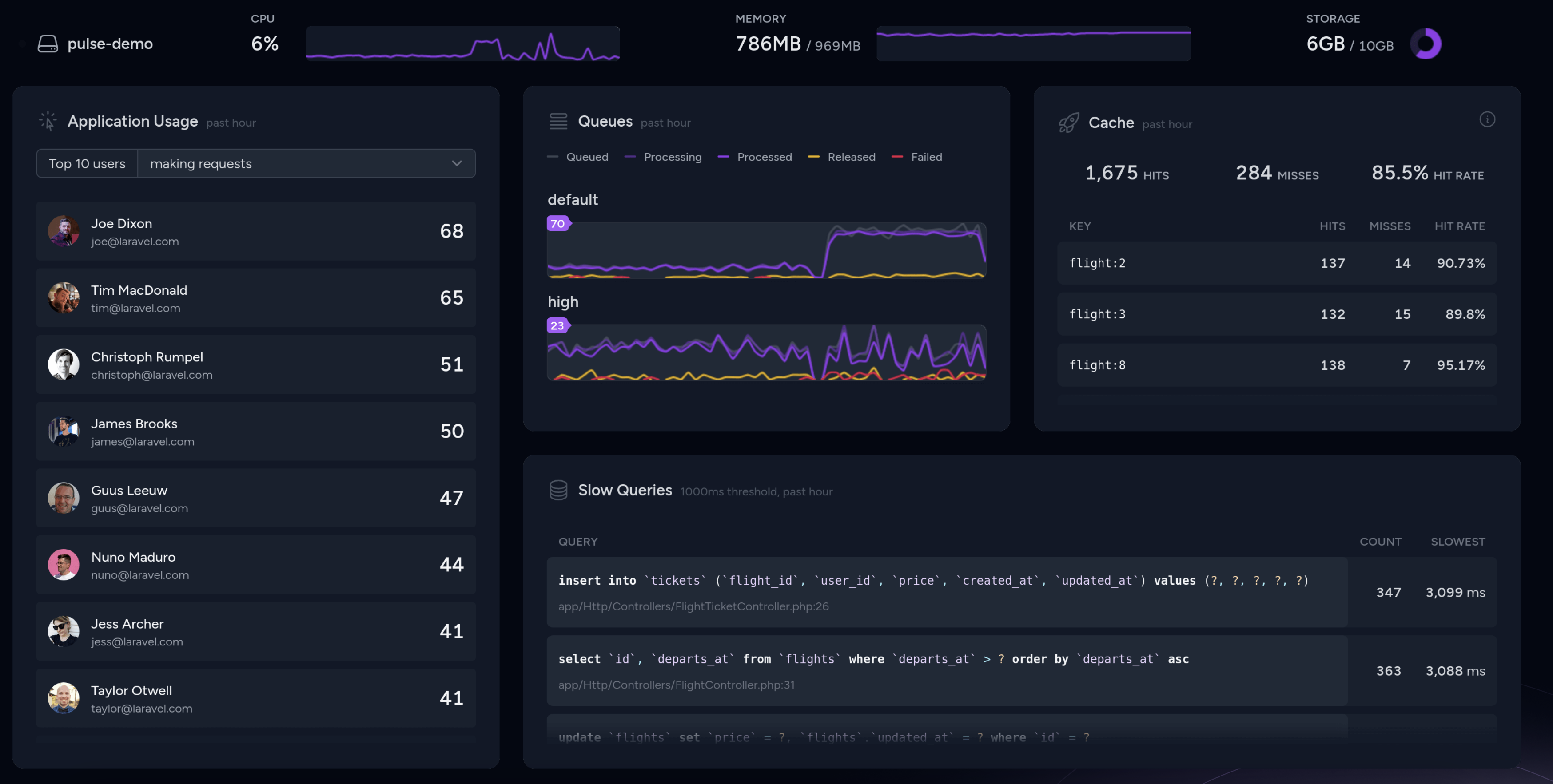The height and width of the screenshot is (784, 1553).
Task: Open the Cache info icon
Action: (1487, 119)
